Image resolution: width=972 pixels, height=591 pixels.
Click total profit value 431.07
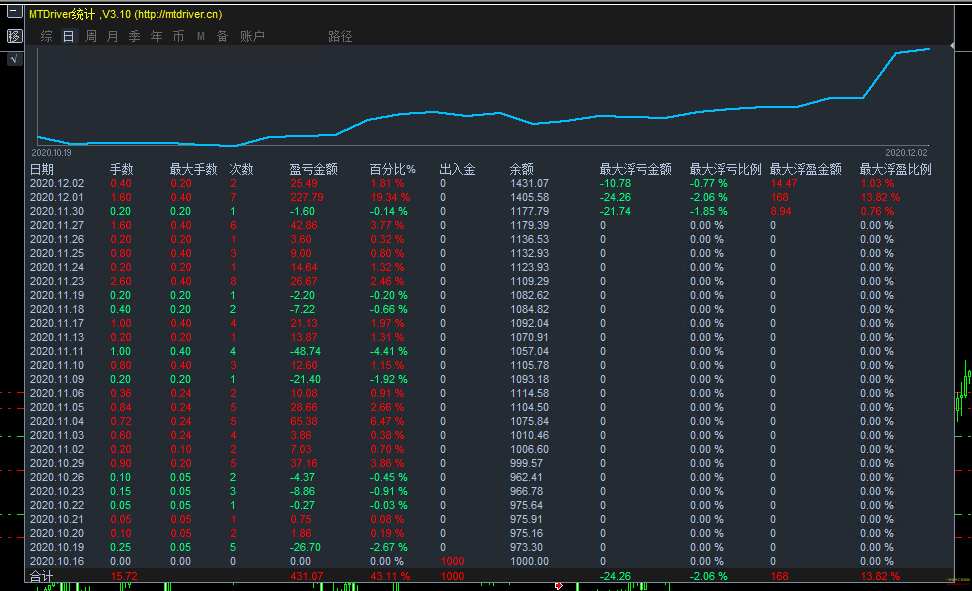coord(306,576)
